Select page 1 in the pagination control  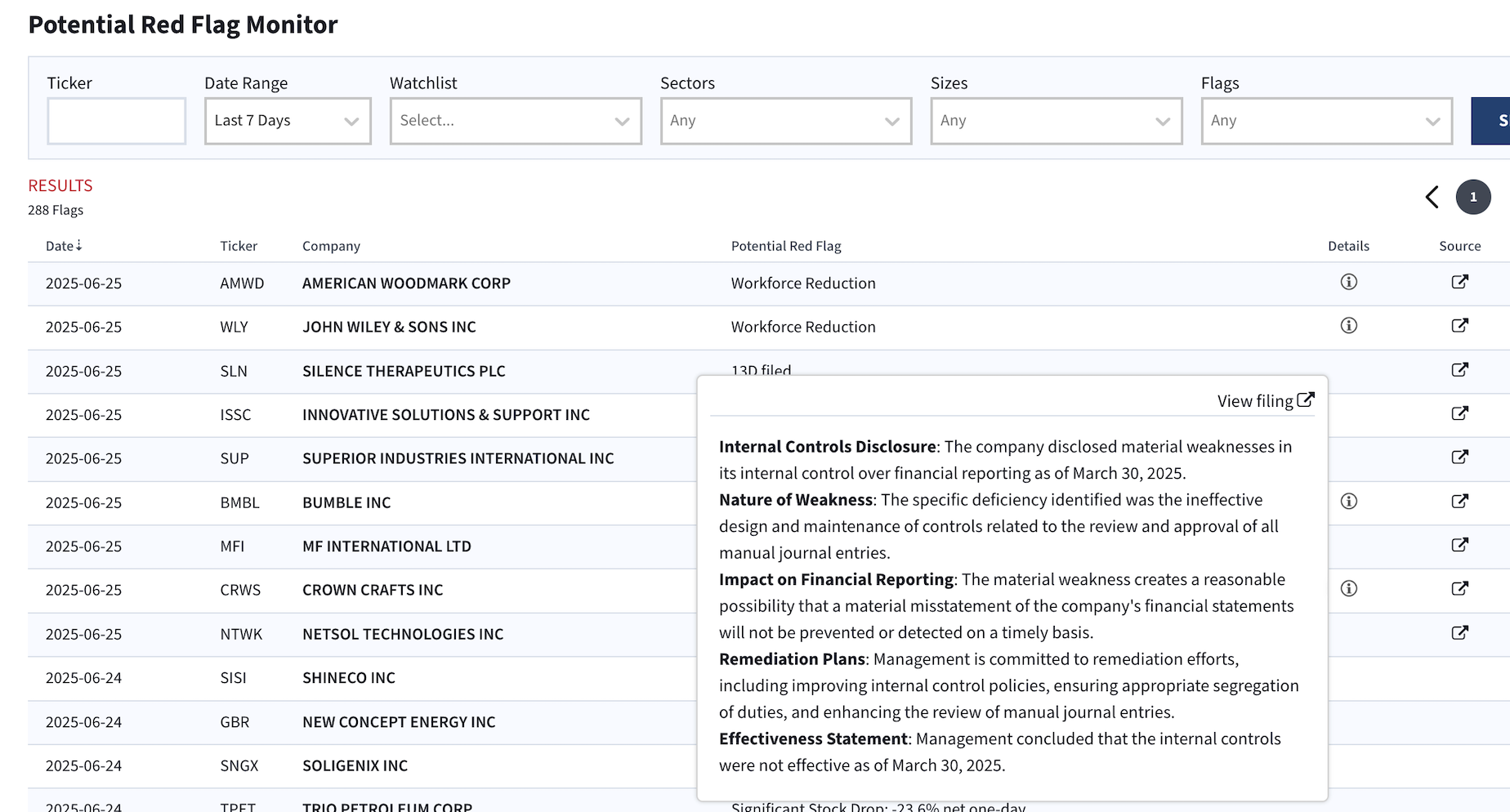(1473, 197)
